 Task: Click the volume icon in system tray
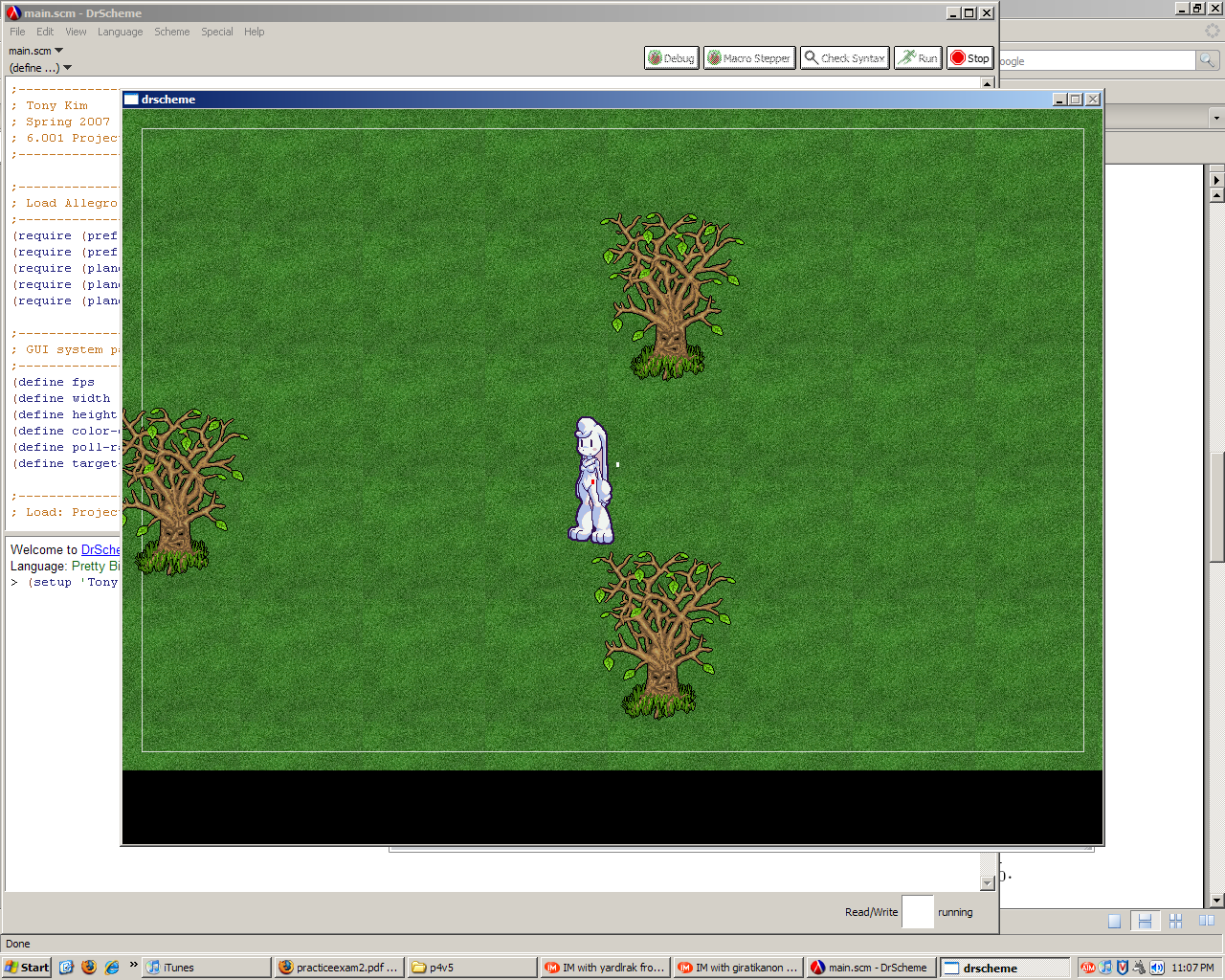pos(1156,968)
